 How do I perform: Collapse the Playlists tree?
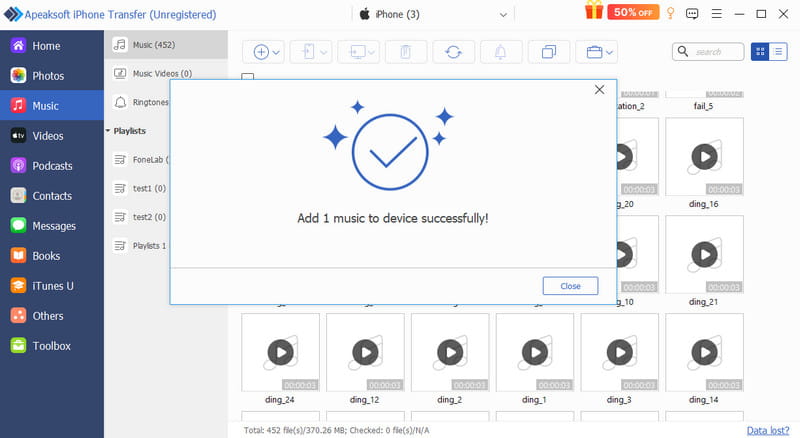[108, 131]
